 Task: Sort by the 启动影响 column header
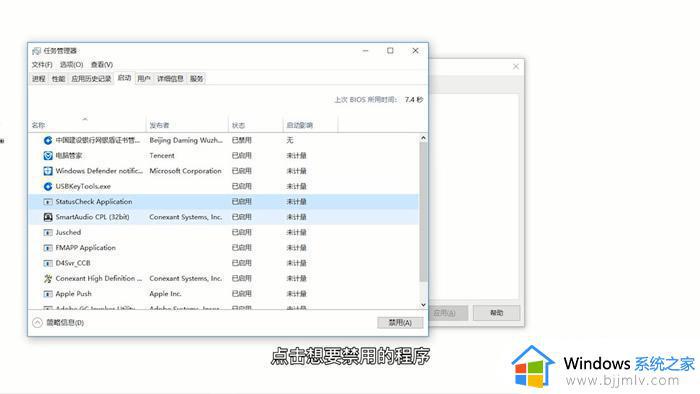click(x=310, y=125)
